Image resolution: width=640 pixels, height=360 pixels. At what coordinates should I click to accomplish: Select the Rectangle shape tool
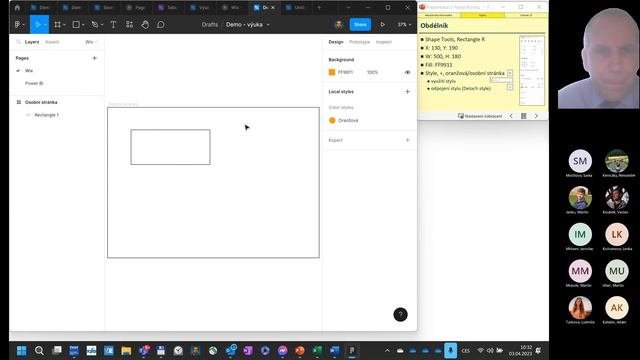coord(76,24)
